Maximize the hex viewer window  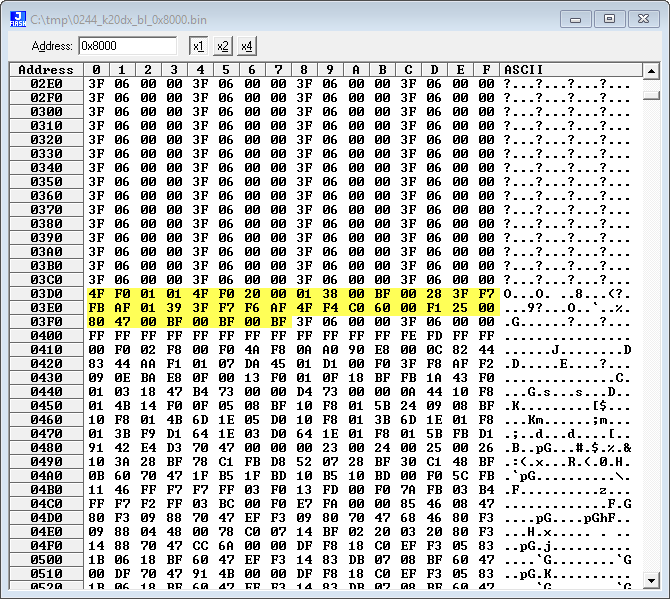[x=608, y=18]
